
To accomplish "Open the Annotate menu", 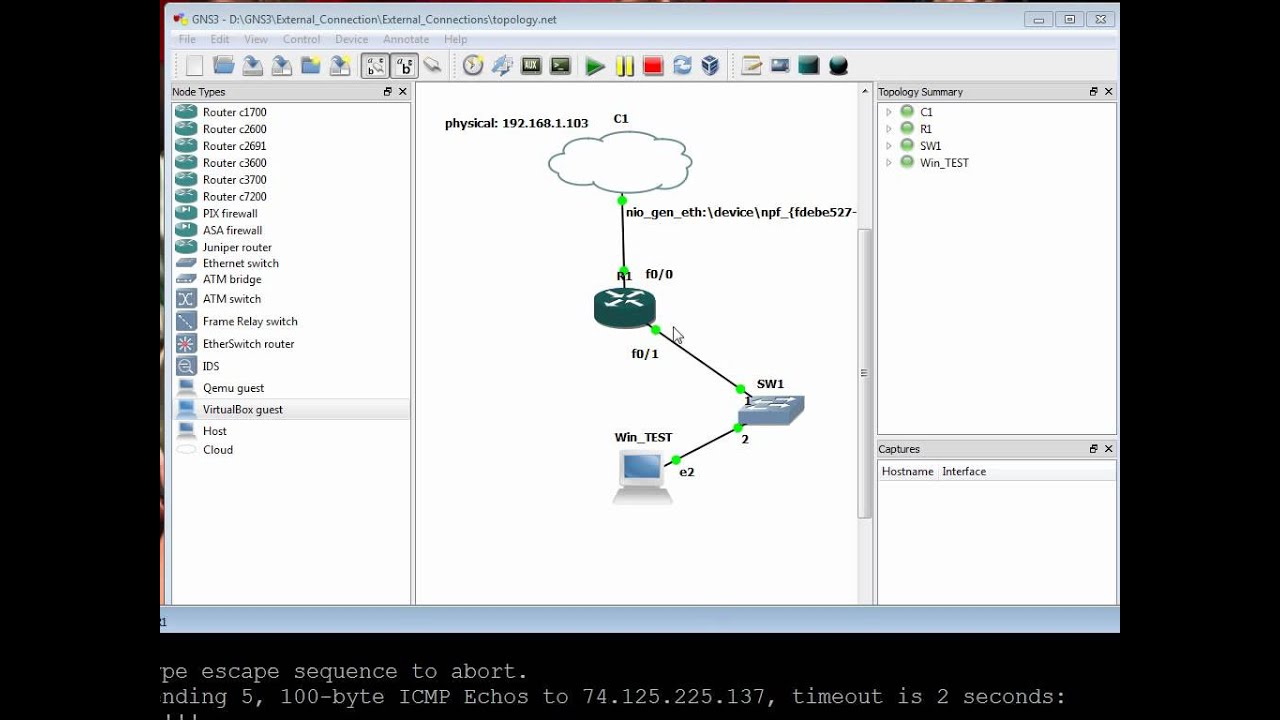I will click(406, 39).
